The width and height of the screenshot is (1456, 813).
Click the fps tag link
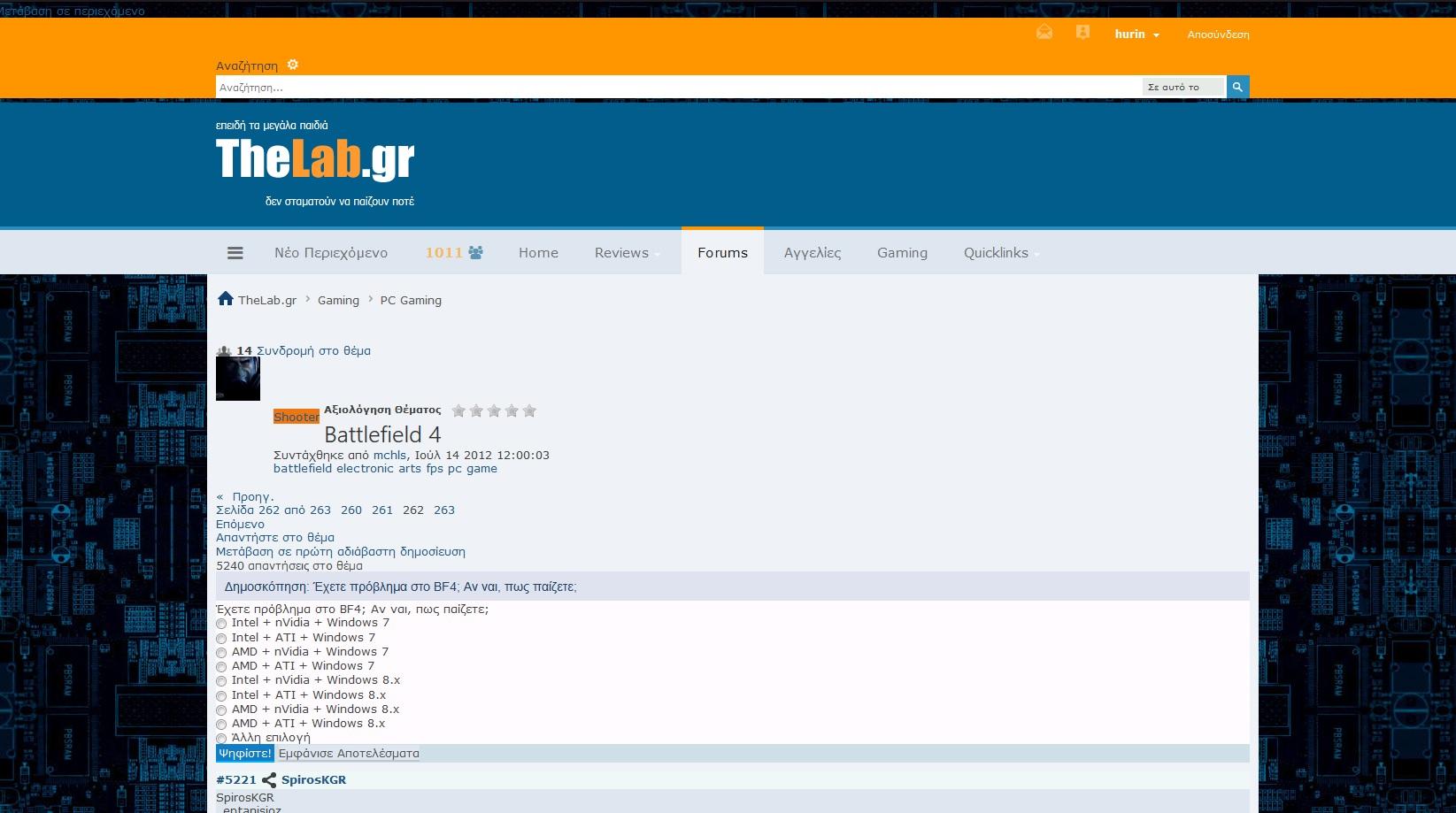pos(435,469)
